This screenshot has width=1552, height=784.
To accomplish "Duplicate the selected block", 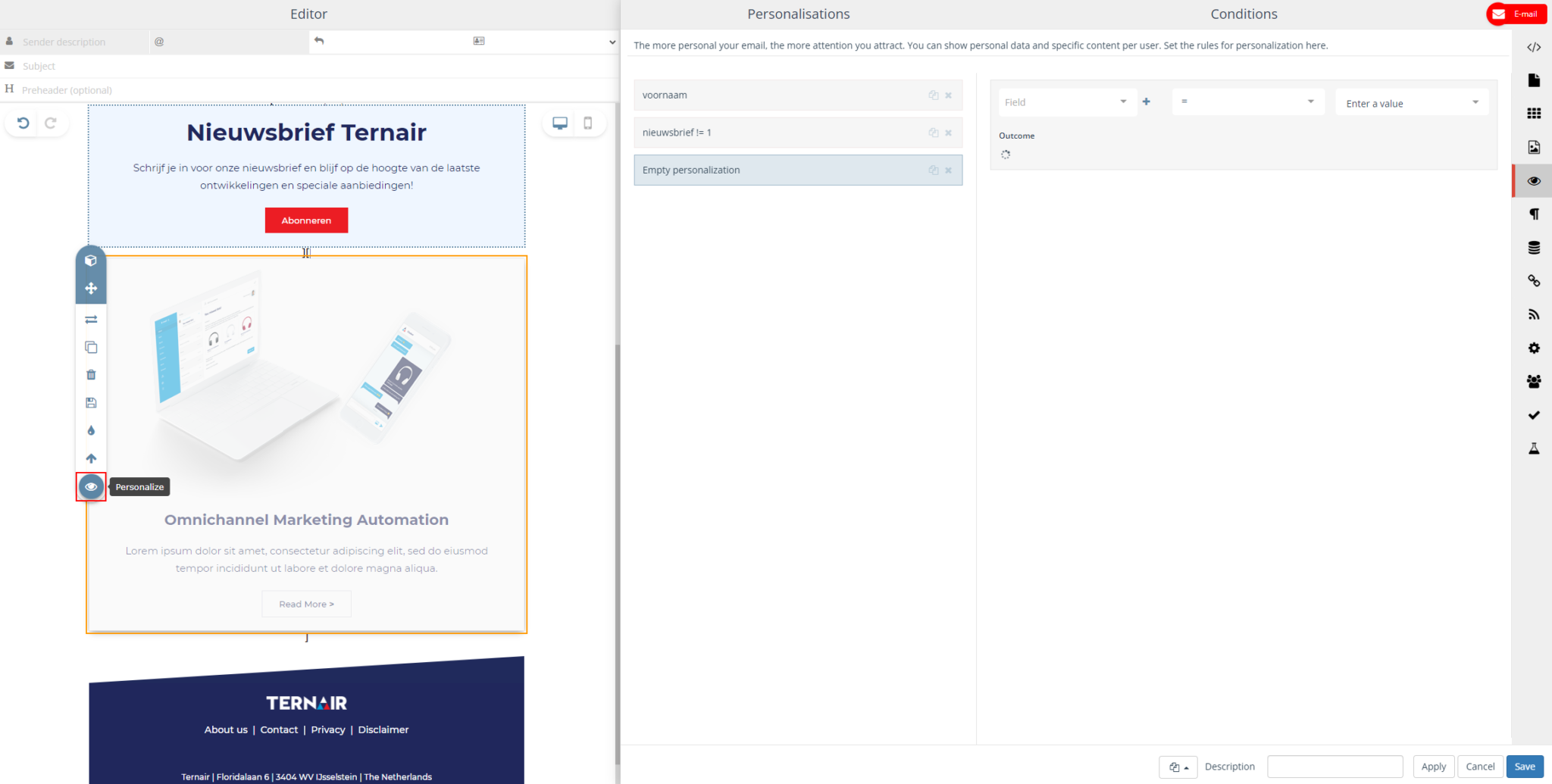I will tap(91, 347).
